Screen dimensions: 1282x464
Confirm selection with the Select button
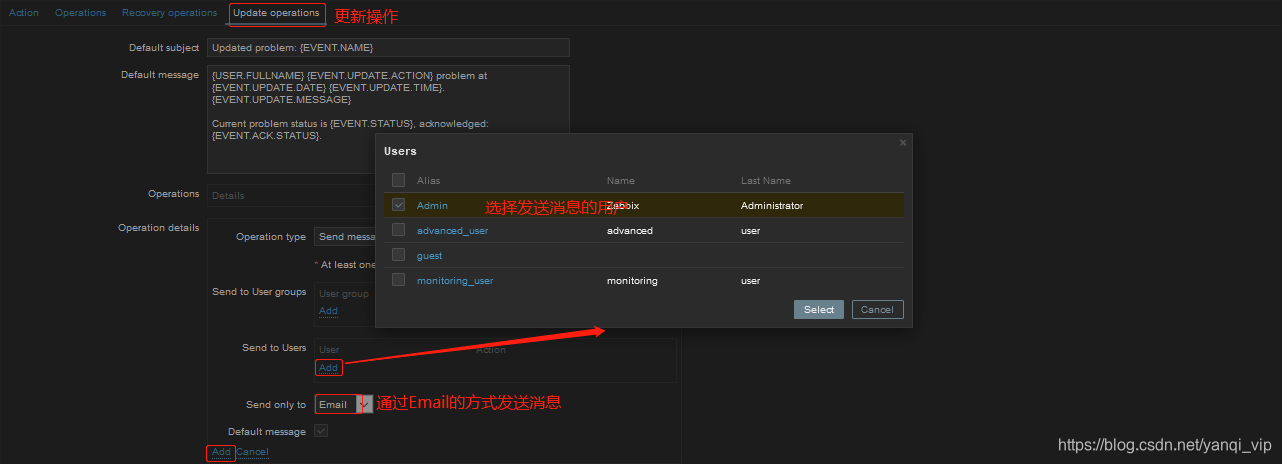tap(819, 310)
